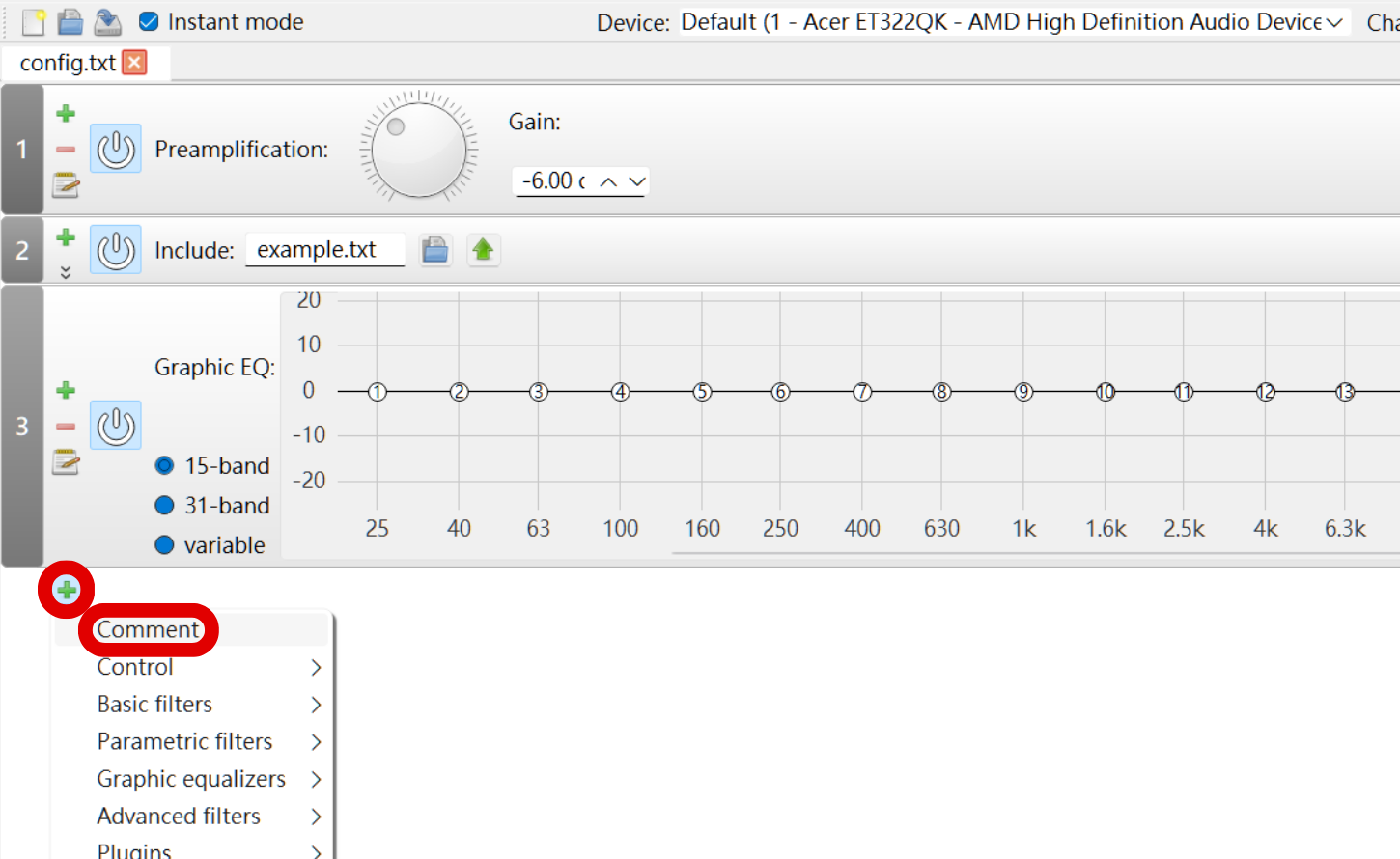Viewport: 1400px width, 859px height.
Task: Expand the Include row options chevron
Action: pos(66,272)
